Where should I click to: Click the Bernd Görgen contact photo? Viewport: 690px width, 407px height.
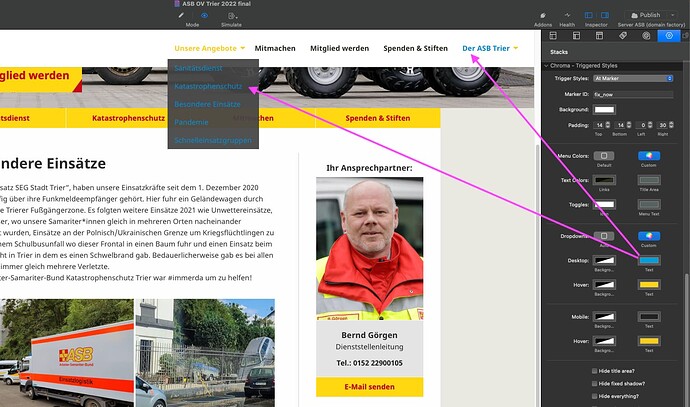point(370,249)
